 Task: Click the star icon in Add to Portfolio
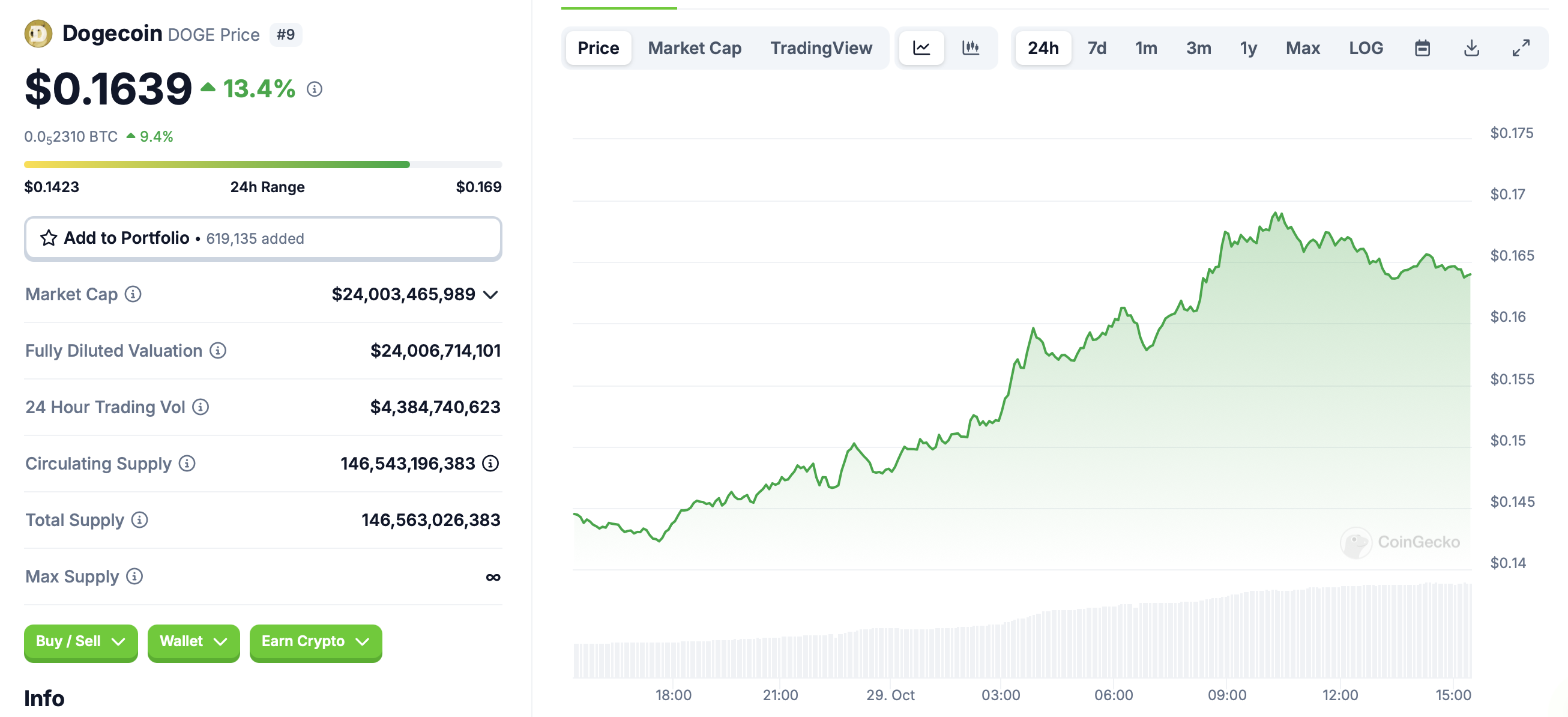point(49,238)
